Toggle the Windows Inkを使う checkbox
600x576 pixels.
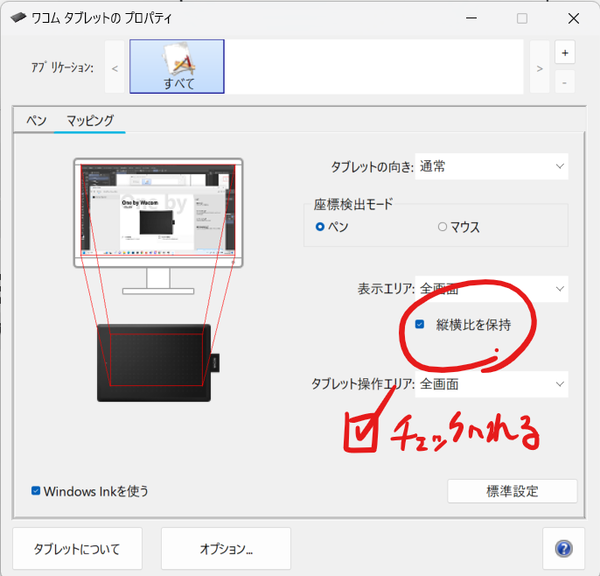pyautogui.click(x=36, y=491)
